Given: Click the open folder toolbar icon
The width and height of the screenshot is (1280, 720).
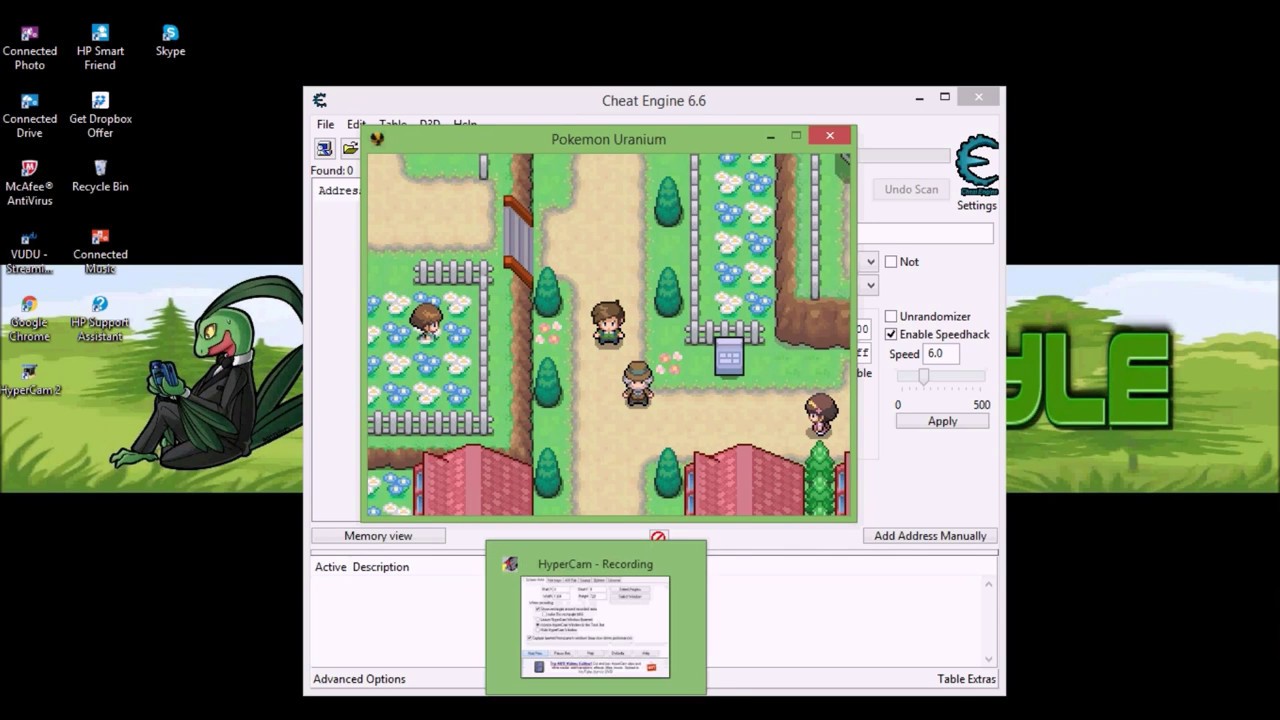Looking at the screenshot, I should [350, 148].
